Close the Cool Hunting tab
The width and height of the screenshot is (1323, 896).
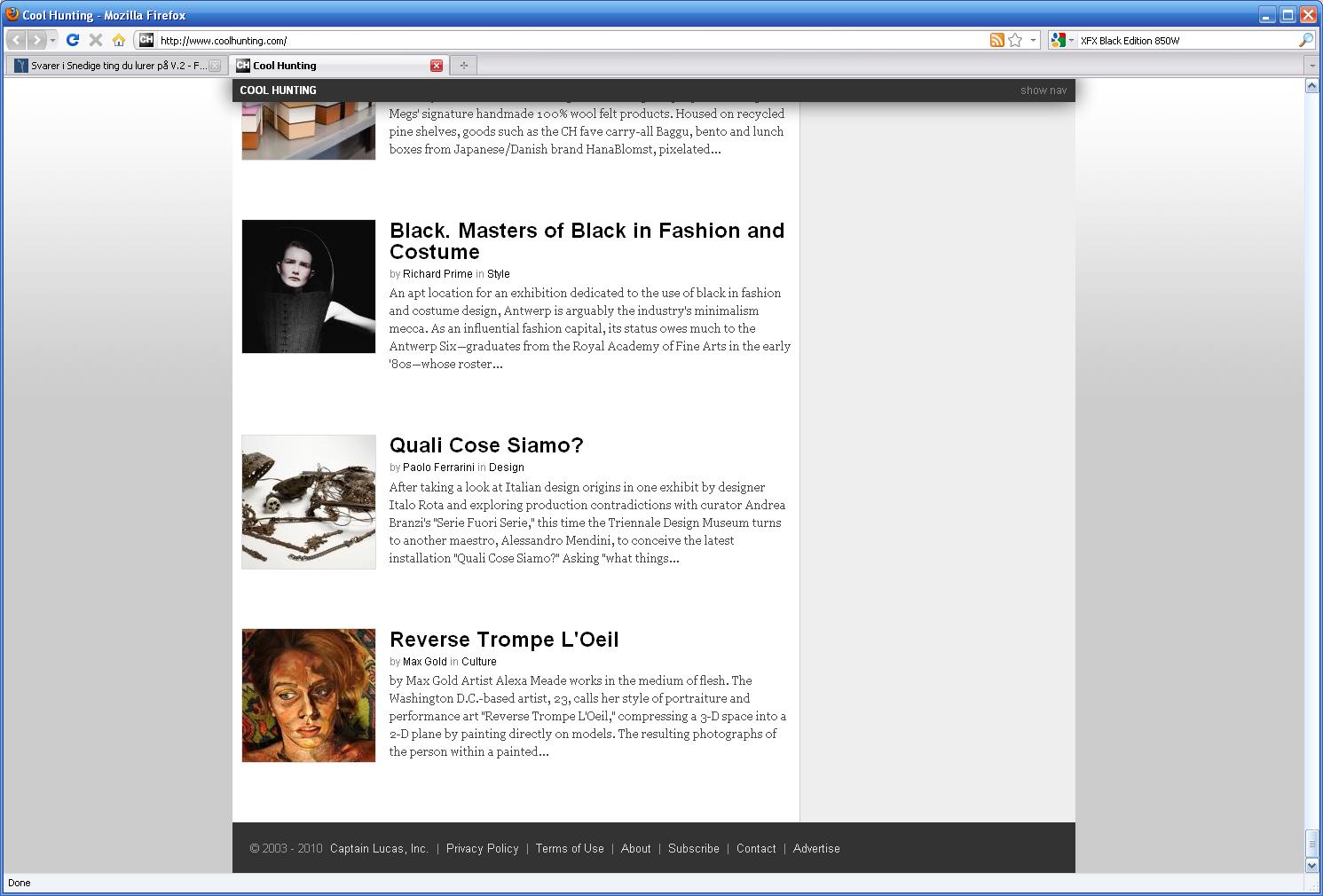pyautogui.click(x=437, y=66)
